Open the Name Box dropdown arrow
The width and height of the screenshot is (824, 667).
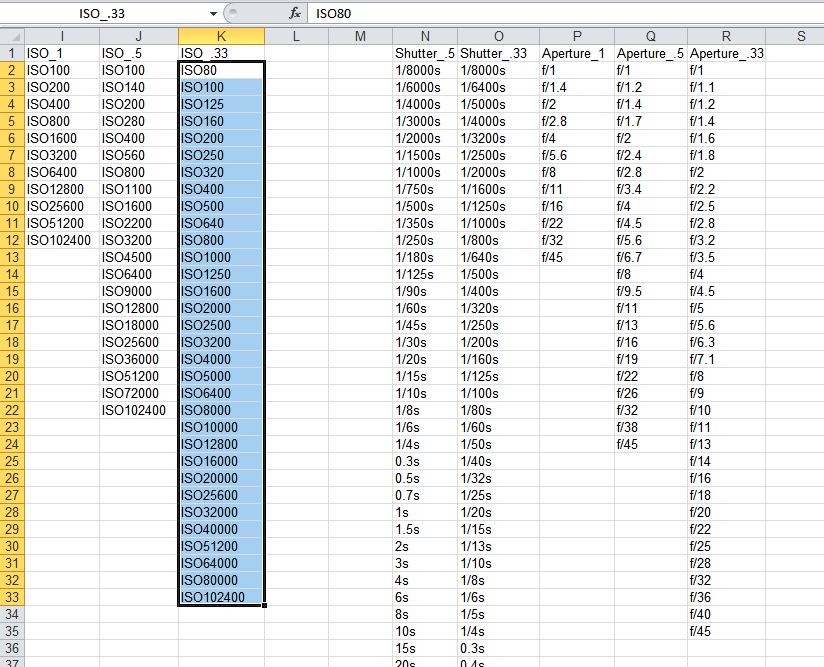(213, 14)
